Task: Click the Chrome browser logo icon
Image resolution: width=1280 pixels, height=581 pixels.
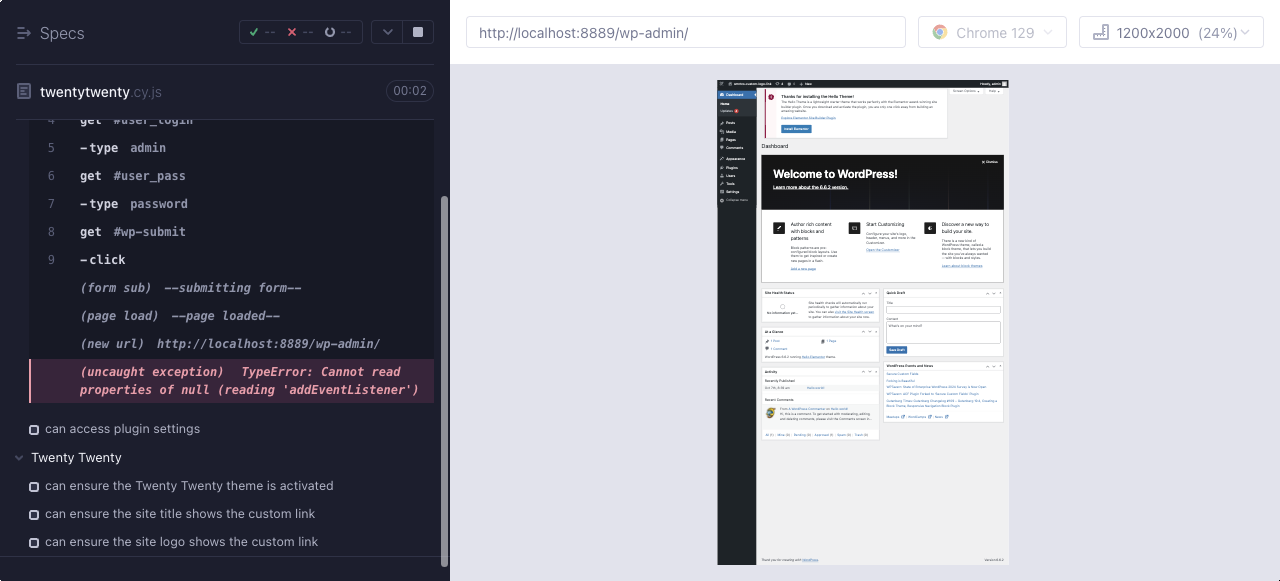Action: click(940, 32)
